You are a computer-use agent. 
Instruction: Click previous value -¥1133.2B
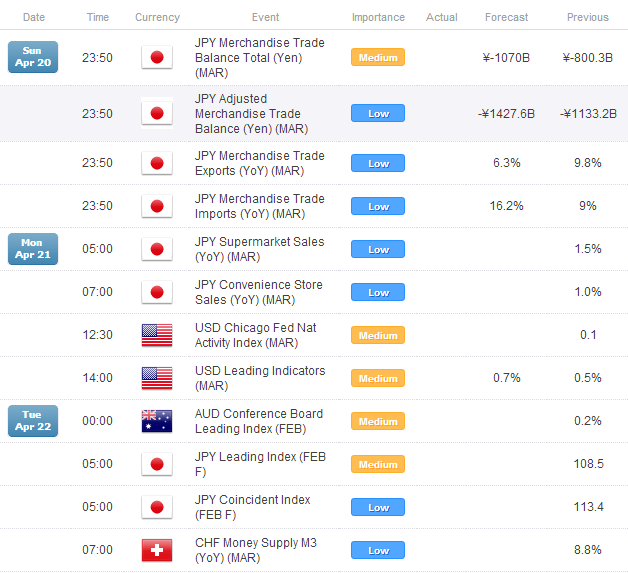click(x=588, y=114)
